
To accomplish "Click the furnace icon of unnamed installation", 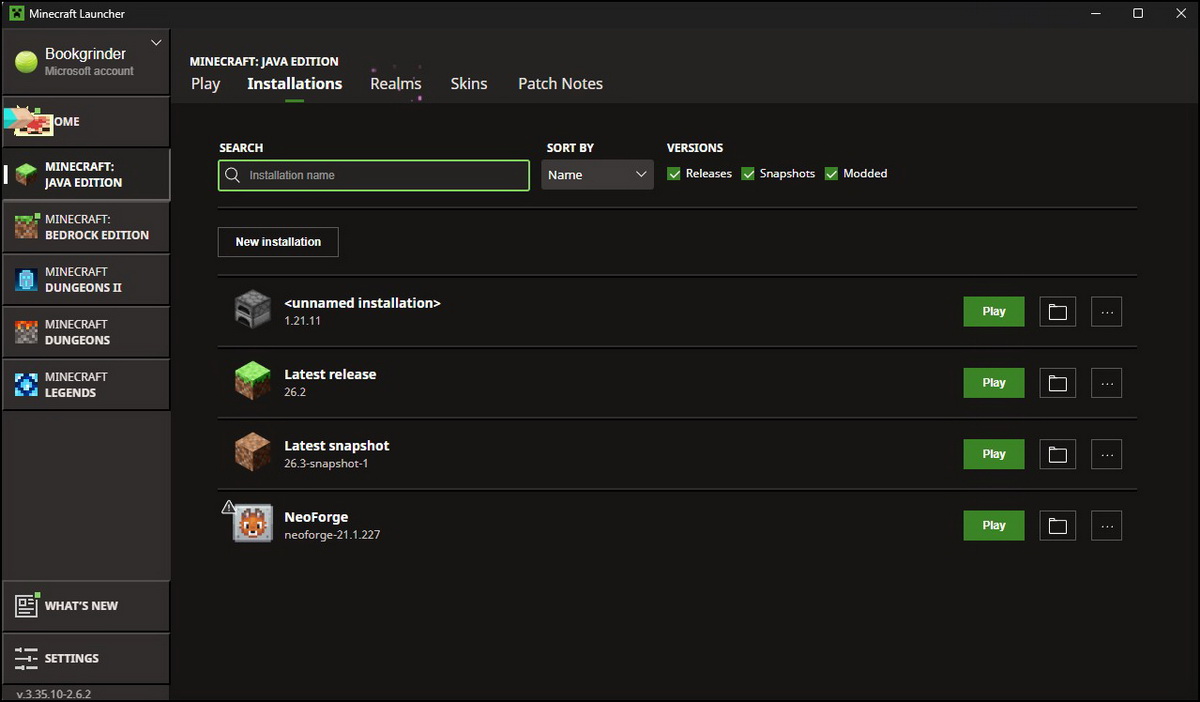I will point(252,310).
